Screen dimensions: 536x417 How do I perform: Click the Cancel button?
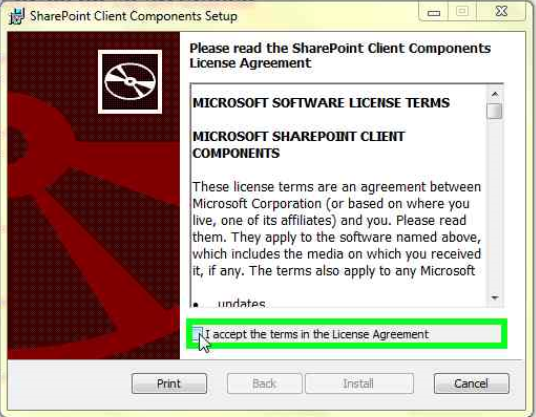[x=471, y=384]
